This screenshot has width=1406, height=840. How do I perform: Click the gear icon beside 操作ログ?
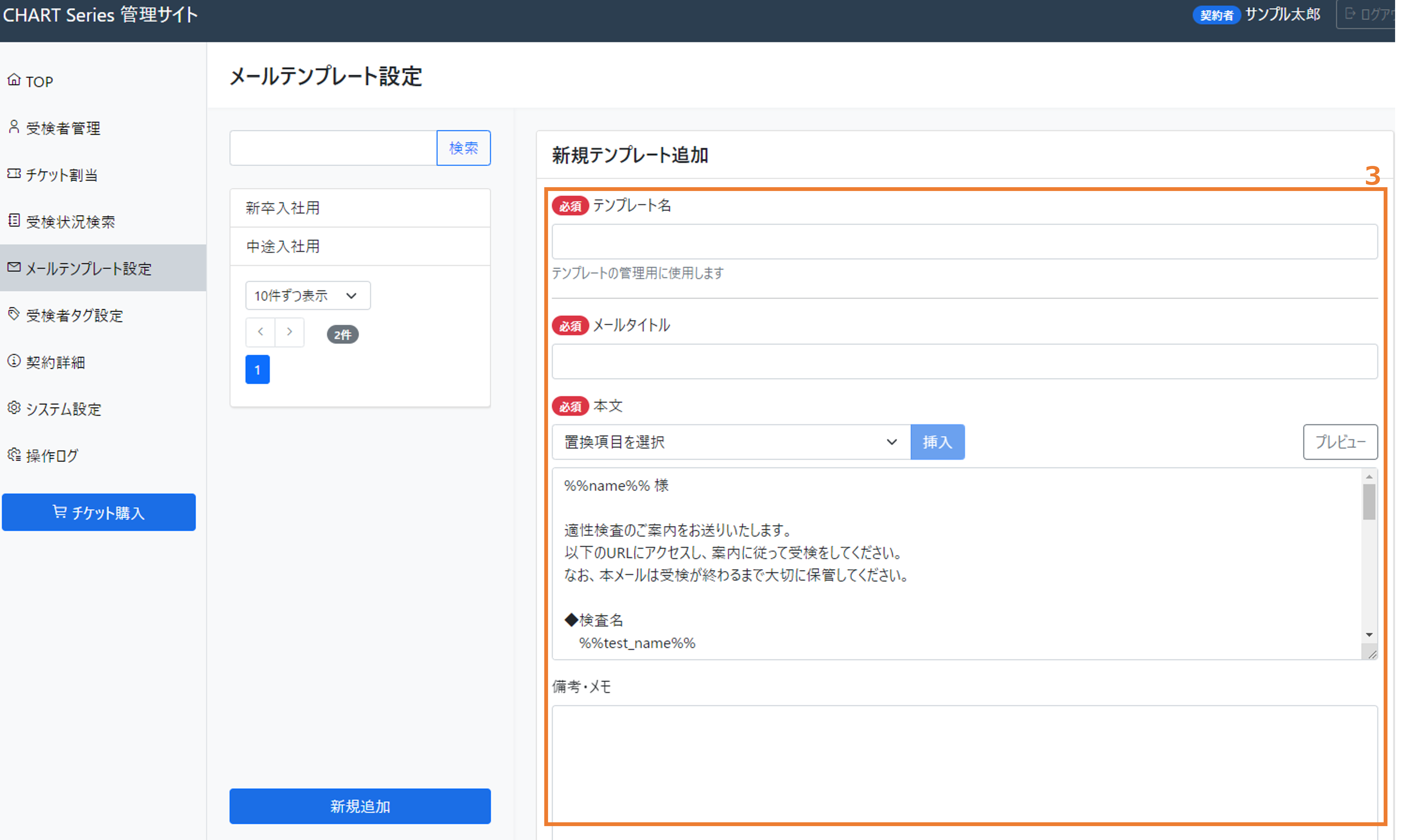click(x=14, y=454)
